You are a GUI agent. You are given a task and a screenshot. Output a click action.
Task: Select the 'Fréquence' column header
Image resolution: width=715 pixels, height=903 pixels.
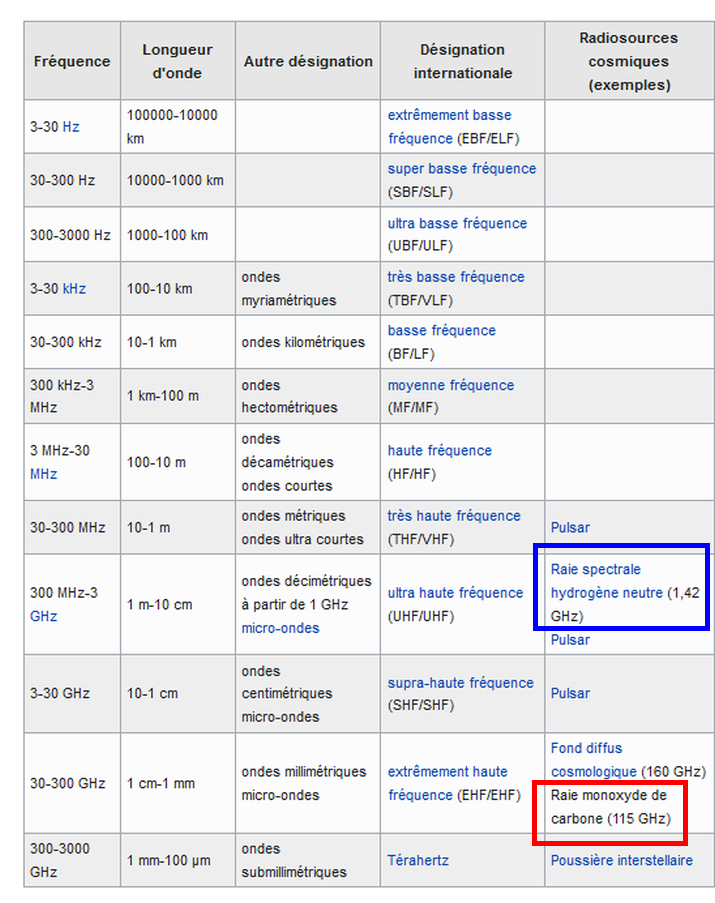(72, 61)
